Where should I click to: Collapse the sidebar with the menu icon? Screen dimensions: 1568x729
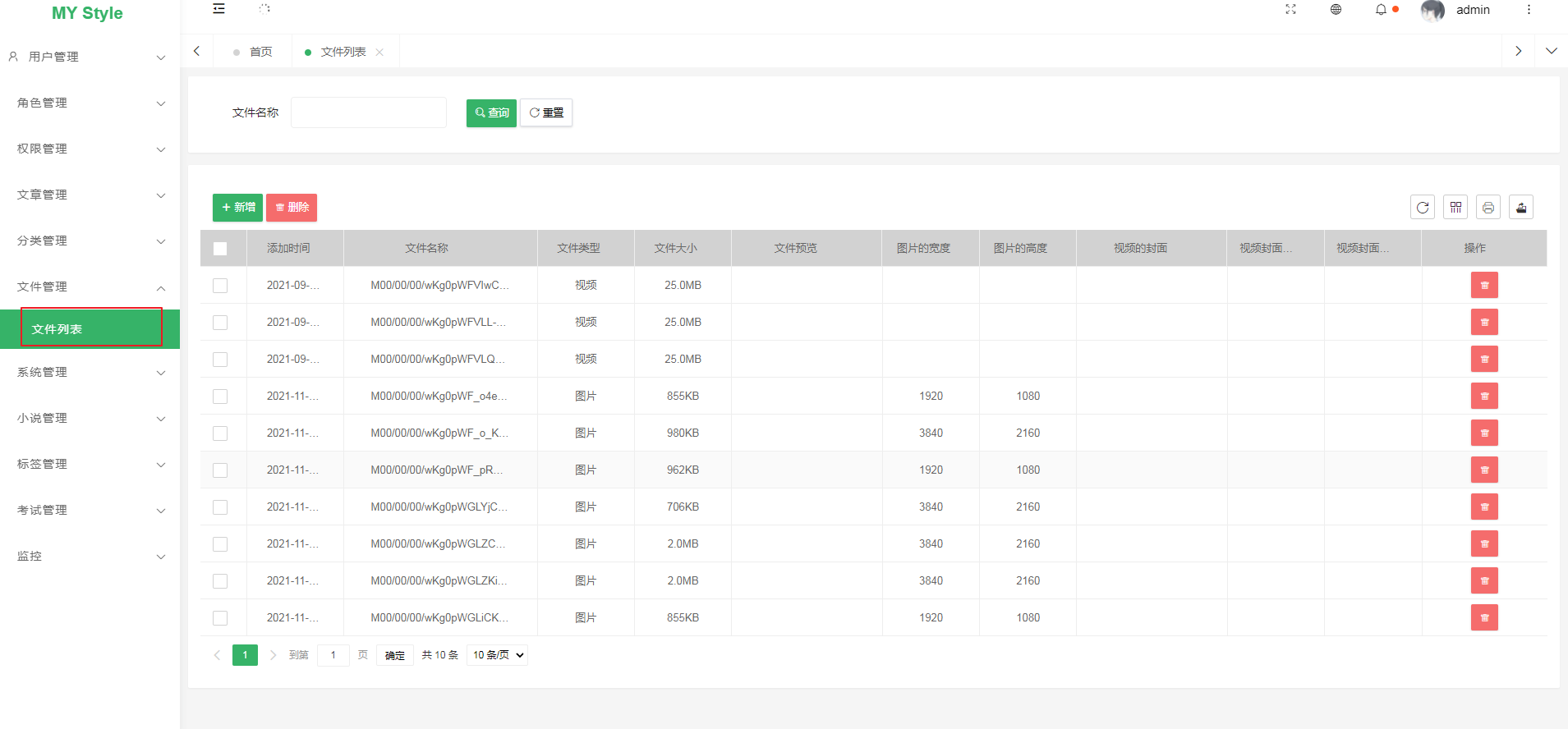point(218,9)
